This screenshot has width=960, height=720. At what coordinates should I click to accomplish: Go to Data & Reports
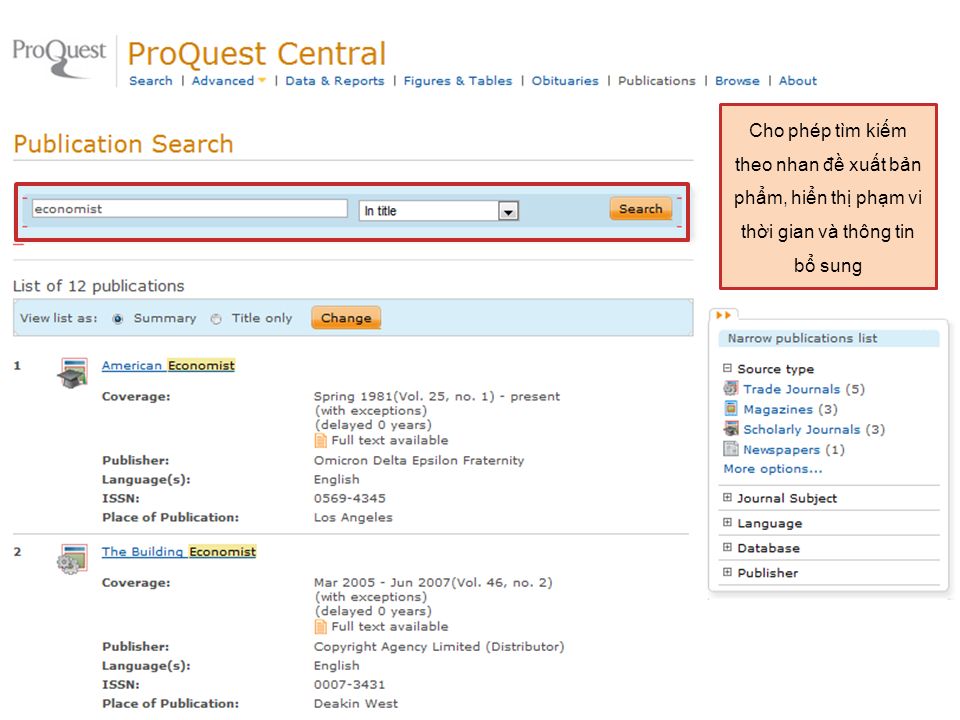click(x=335, y=81)
